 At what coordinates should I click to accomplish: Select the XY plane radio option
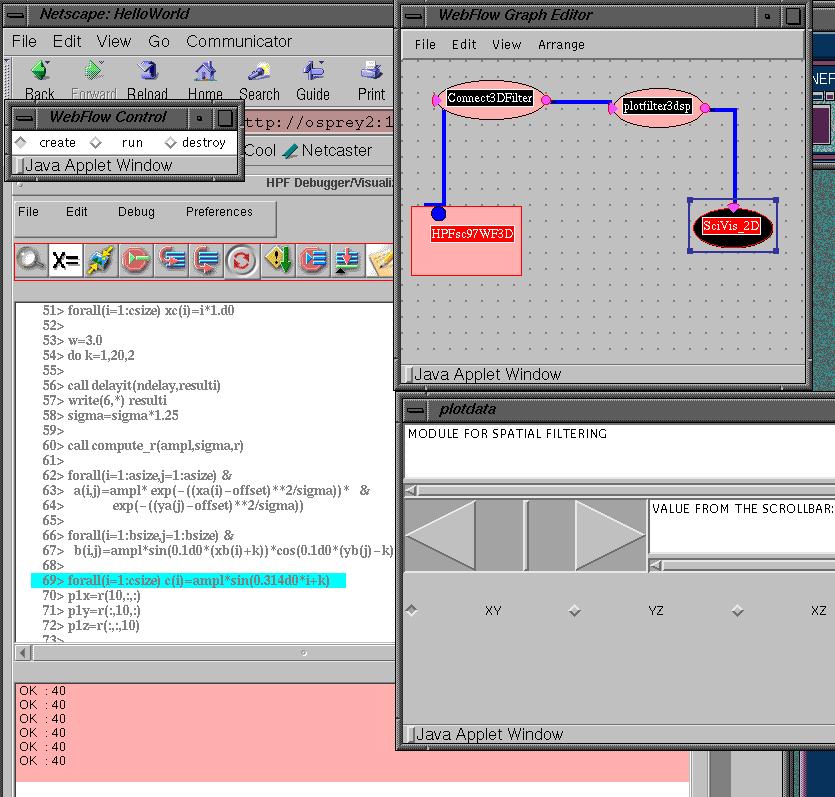[x=411, y=610]
